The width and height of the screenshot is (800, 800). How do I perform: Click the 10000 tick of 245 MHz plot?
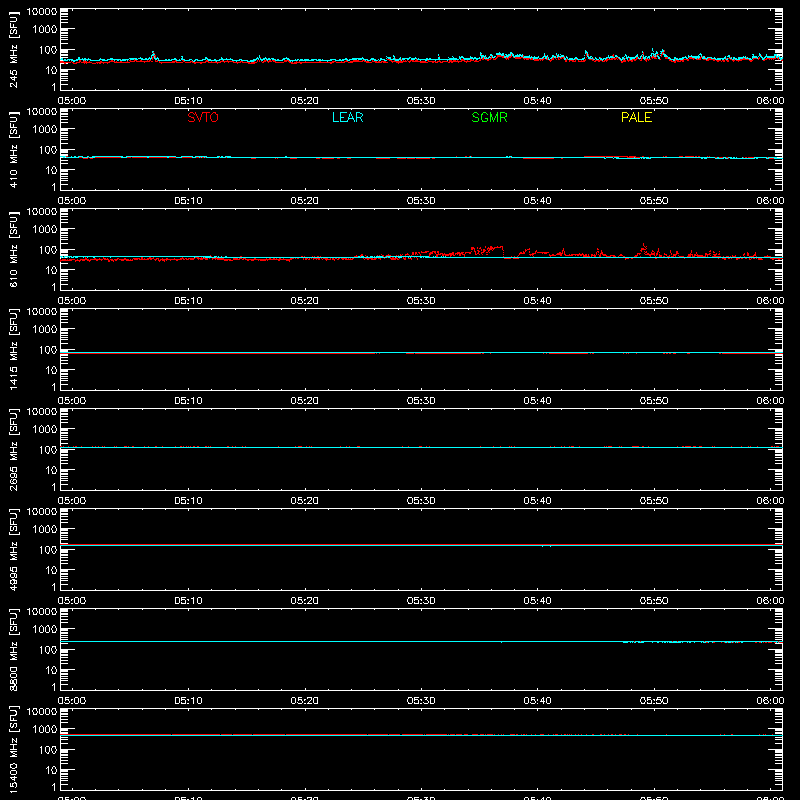pyautogui.click(x=42, y=12)
